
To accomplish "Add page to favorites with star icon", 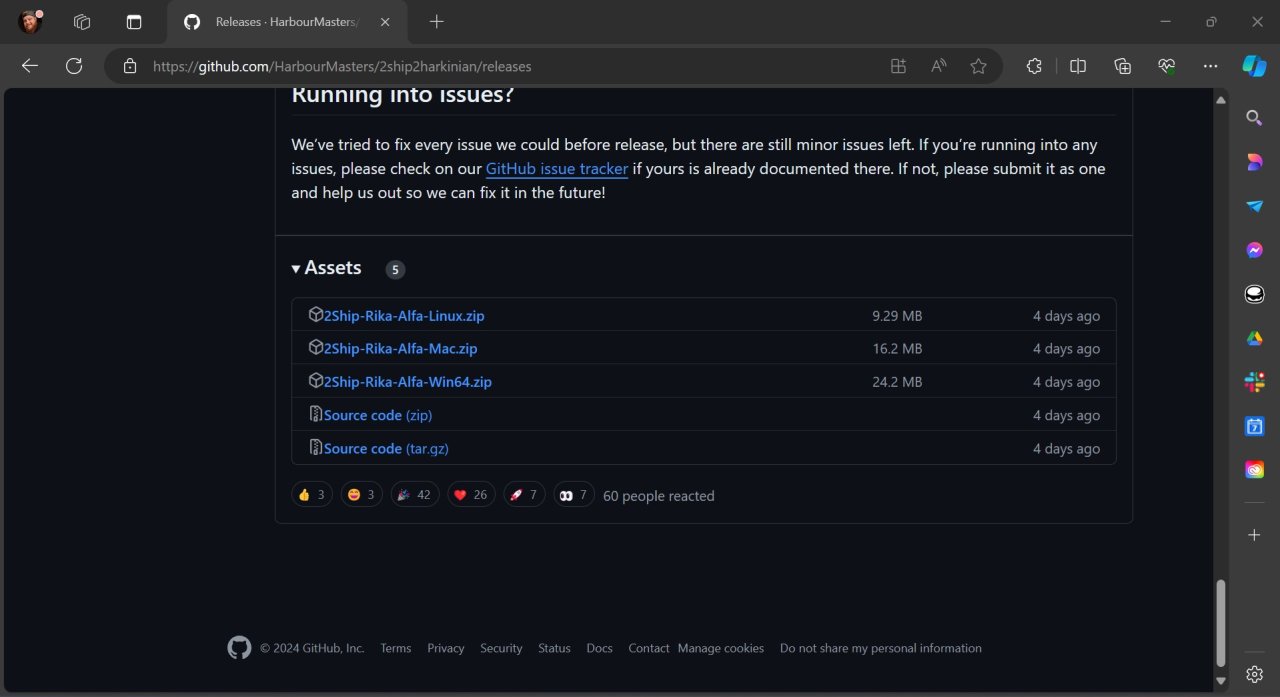I will tap(978, 66).
